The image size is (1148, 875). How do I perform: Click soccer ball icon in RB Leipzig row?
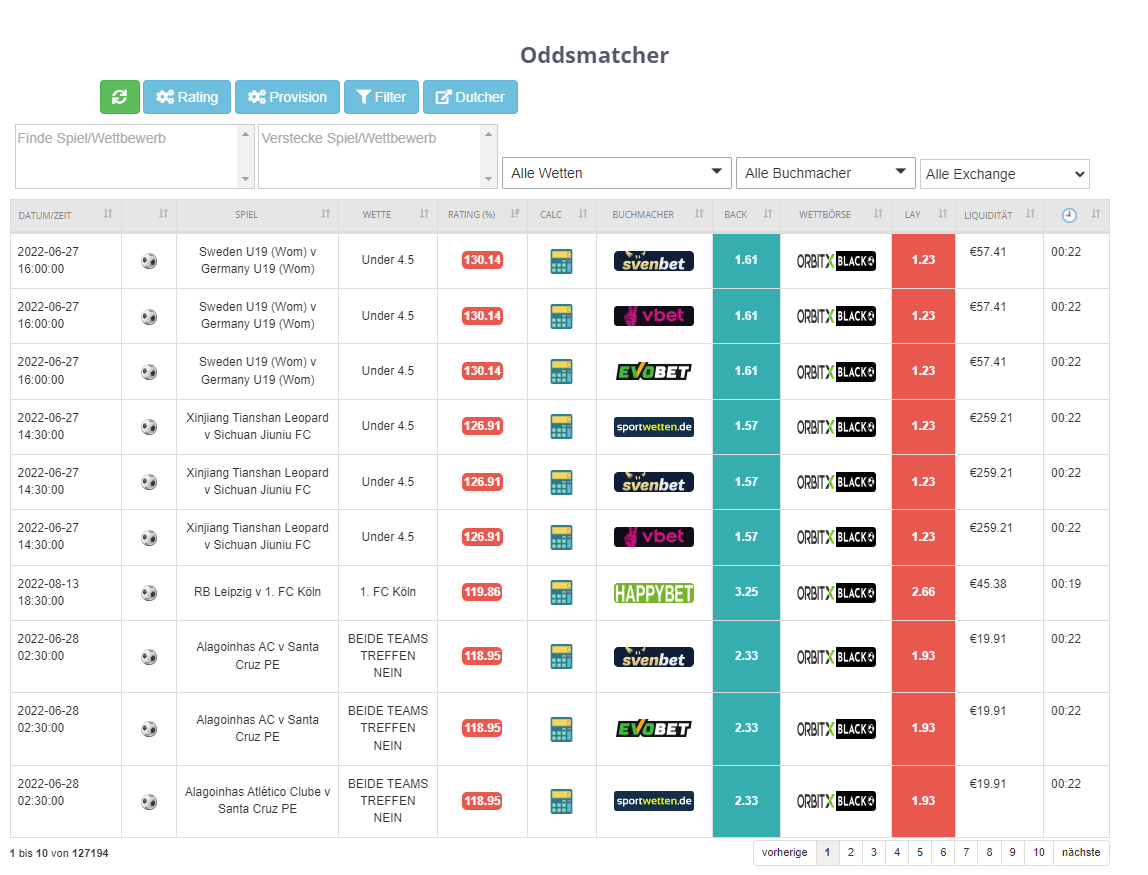click(x=149, y=592)
